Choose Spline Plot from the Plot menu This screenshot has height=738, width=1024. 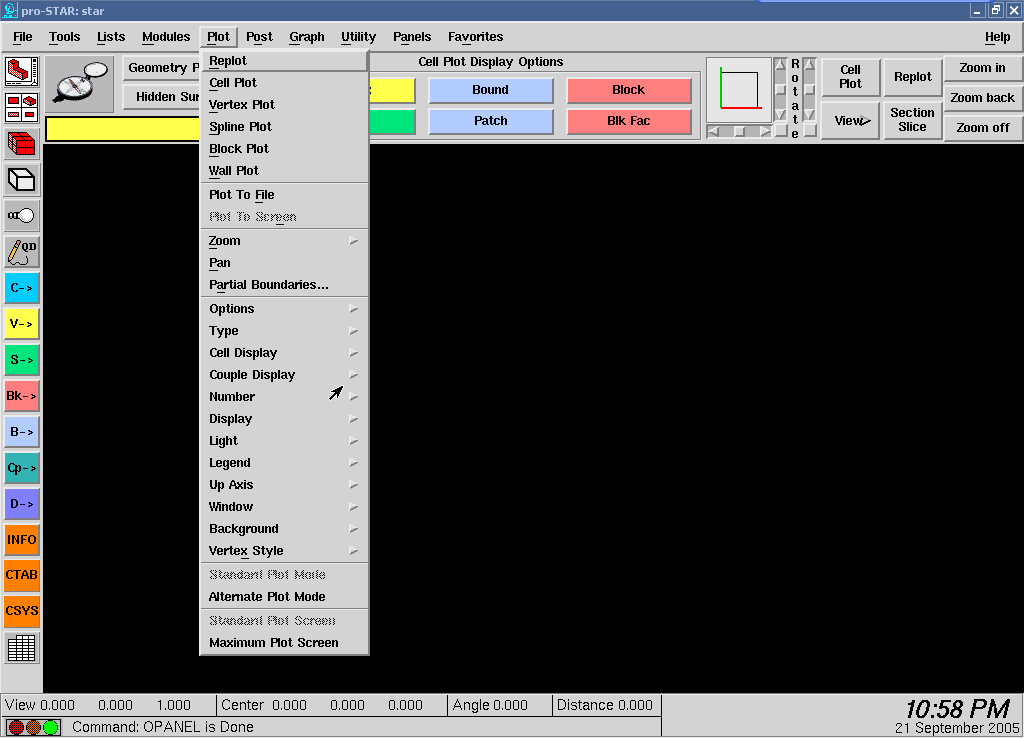tap(285, 127)
